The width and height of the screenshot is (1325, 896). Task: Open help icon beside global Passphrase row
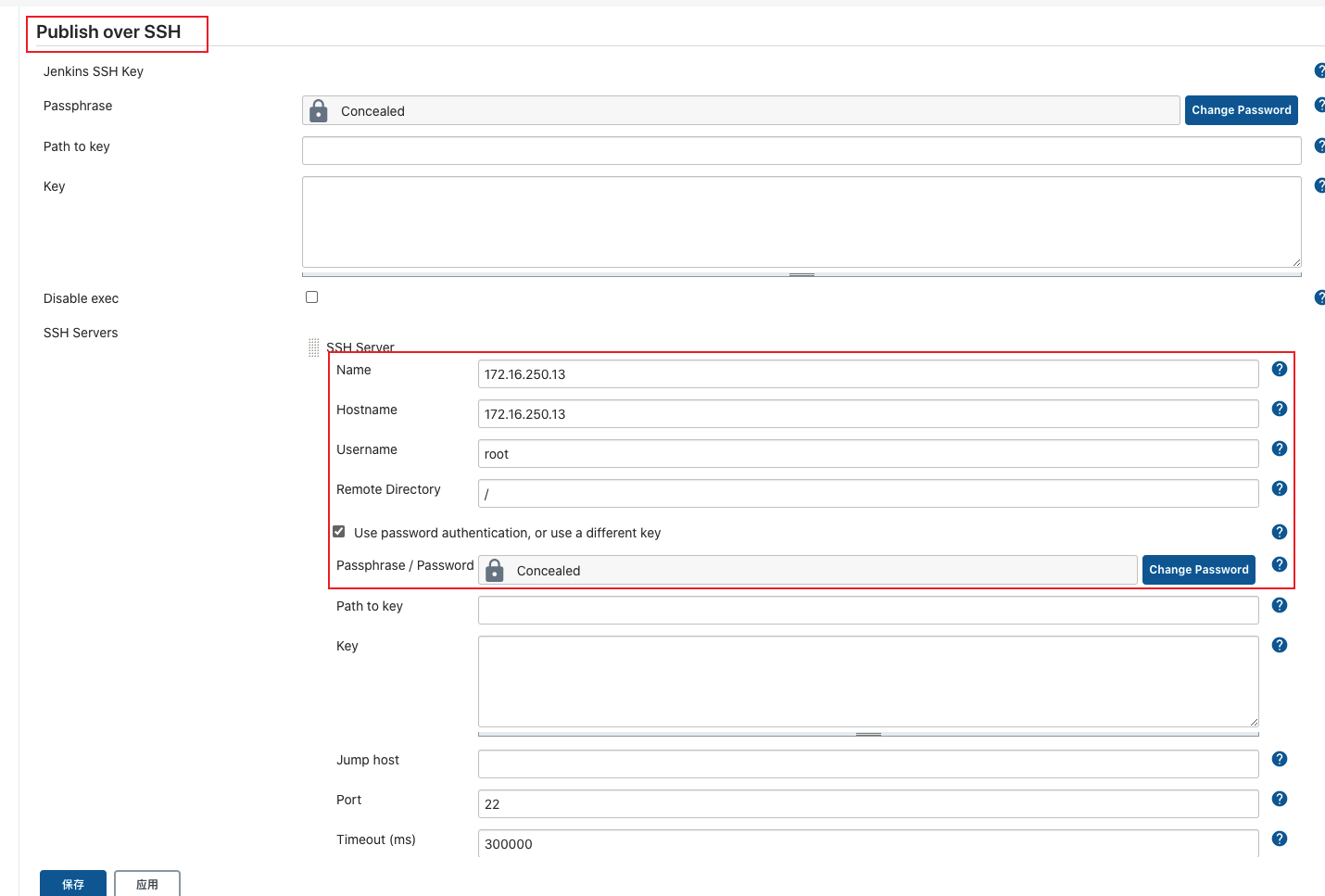tap(1320, 105)
